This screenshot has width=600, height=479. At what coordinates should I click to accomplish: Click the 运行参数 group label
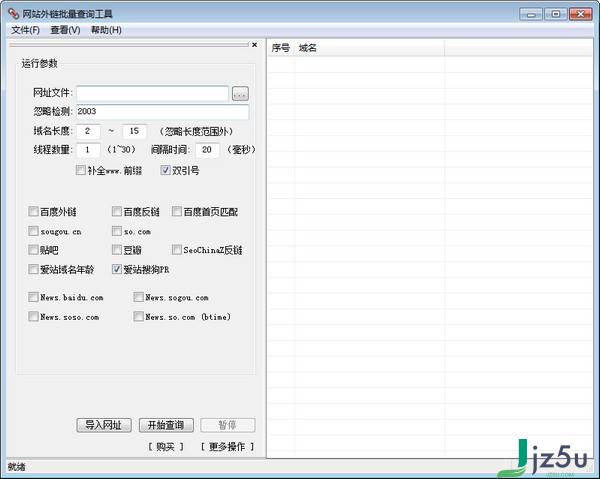[39, 64]
